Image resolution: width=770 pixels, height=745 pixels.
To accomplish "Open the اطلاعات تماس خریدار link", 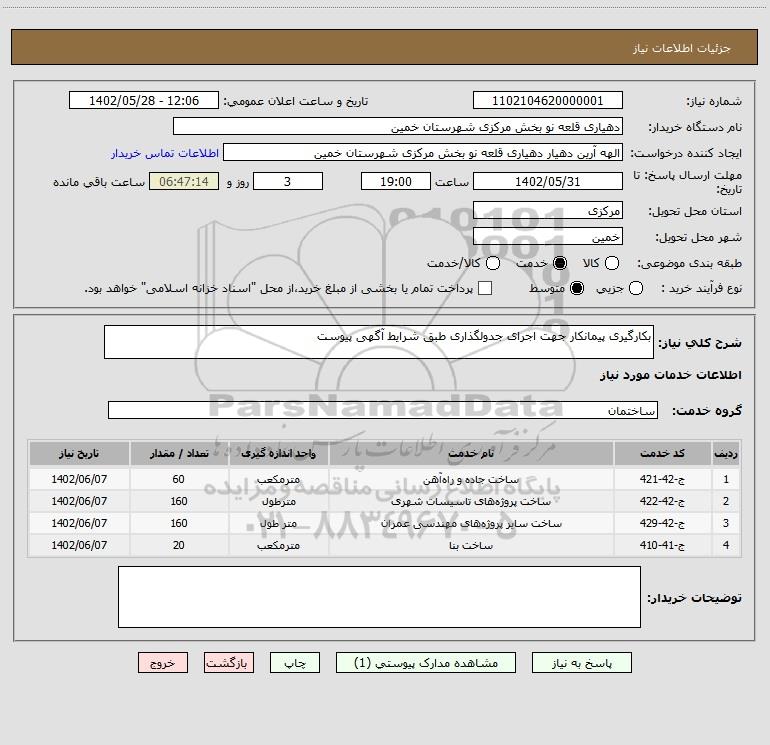I will [x=165, y=153].
